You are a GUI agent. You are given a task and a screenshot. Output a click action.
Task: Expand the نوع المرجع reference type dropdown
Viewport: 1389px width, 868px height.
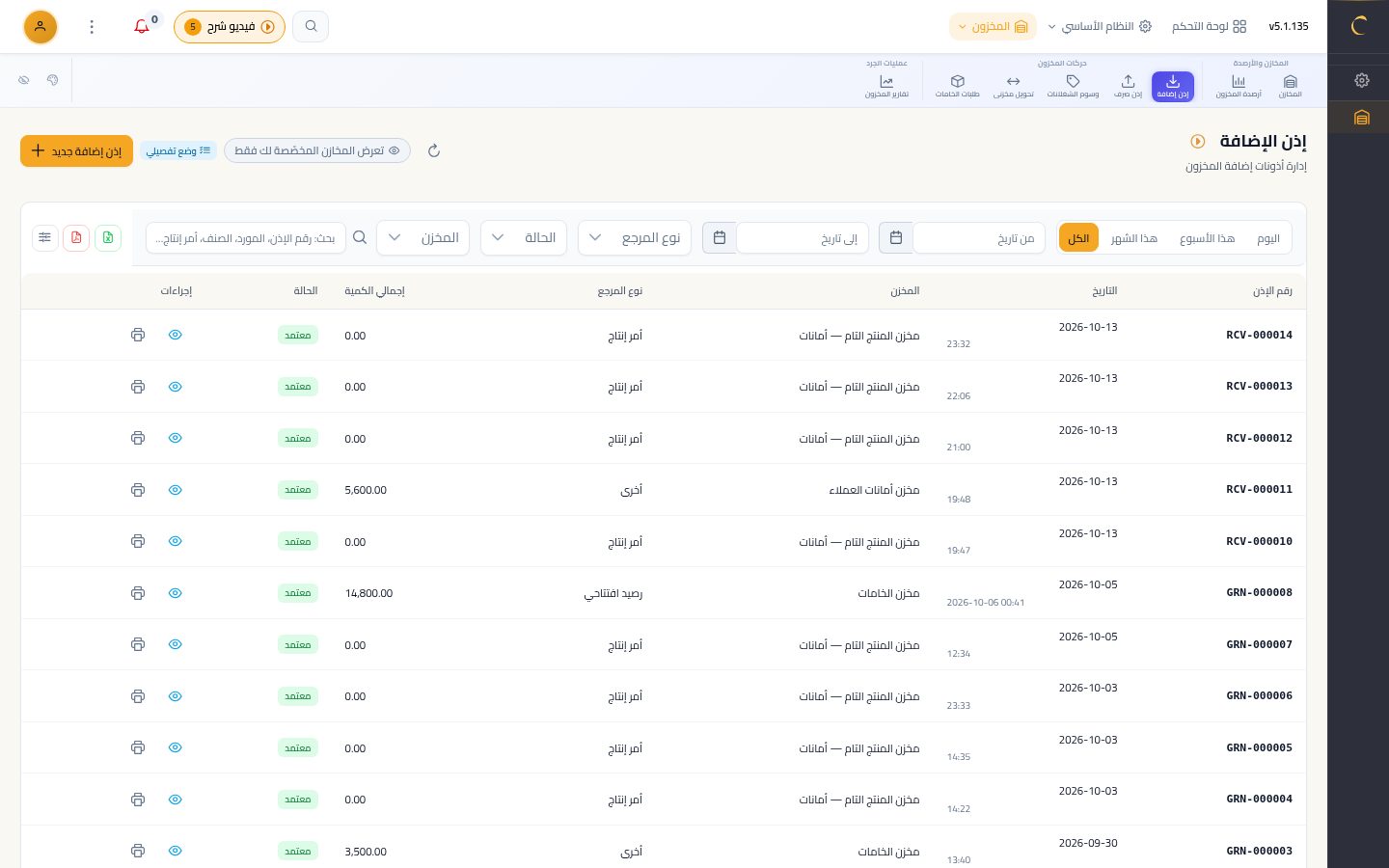click(x=635, y=237)
